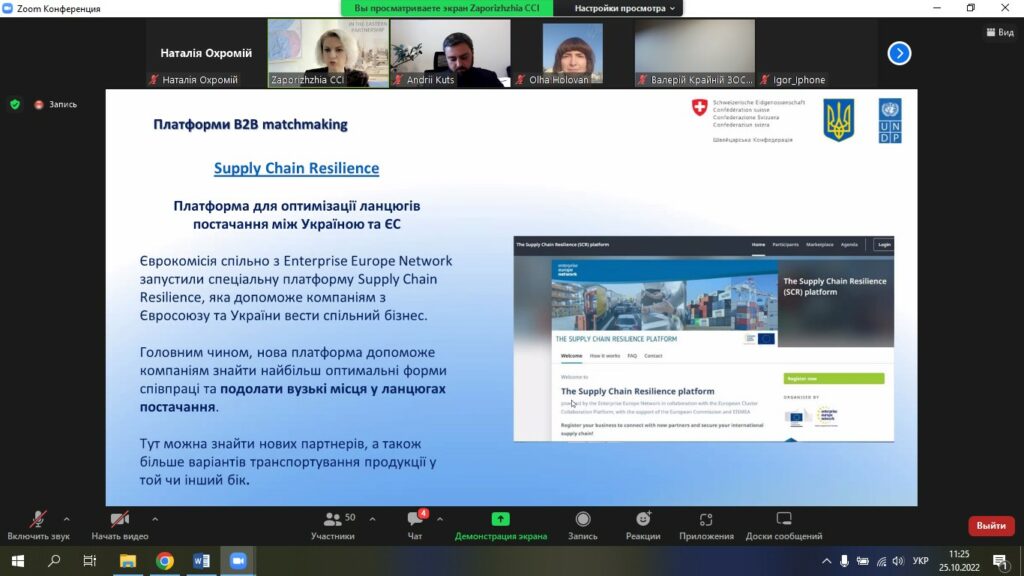Open Task View on taskbar
This screenshot has height=576, width=1024.
(x=89, y=561)
